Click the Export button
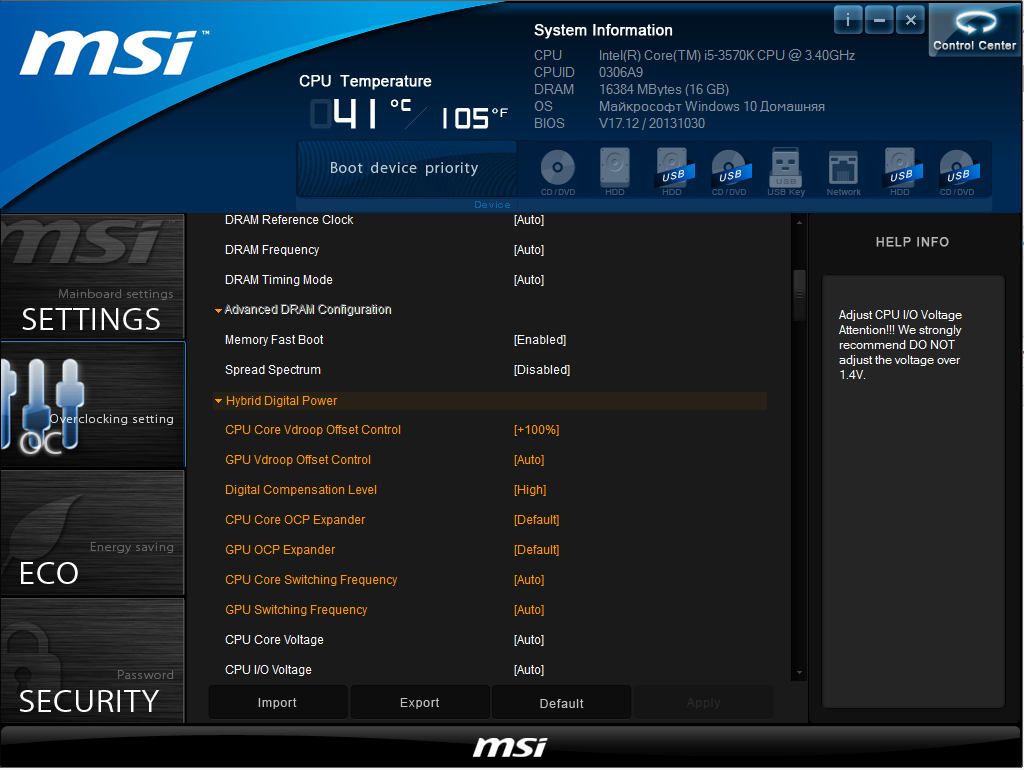1024x770 pixels. coord(420,703)
